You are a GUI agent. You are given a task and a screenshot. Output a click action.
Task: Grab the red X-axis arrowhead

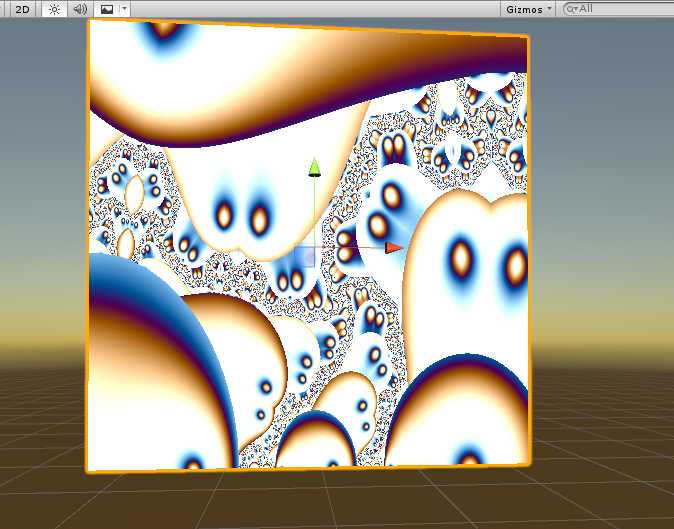coord(394,247)
